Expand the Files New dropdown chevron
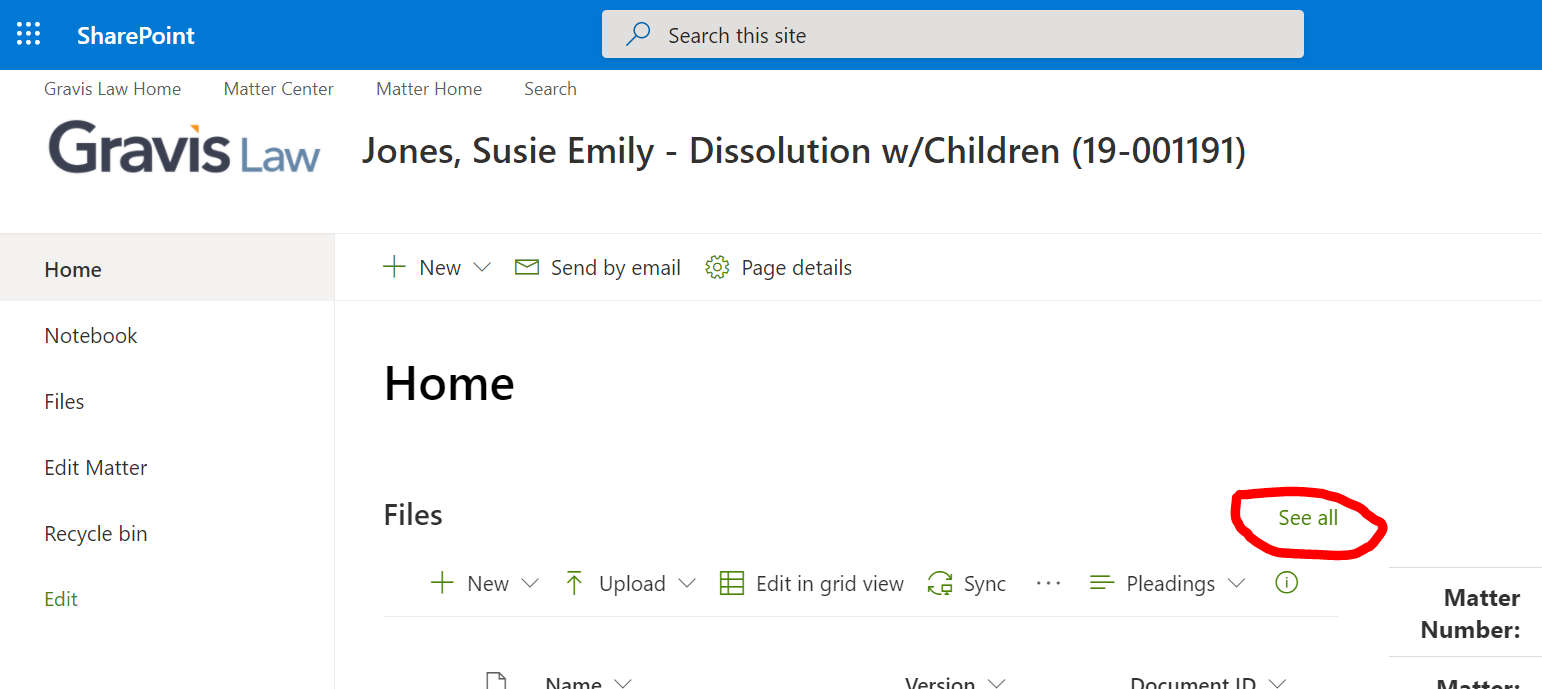Viewport: 1542px width, 689px height. [x=530, y=583]
